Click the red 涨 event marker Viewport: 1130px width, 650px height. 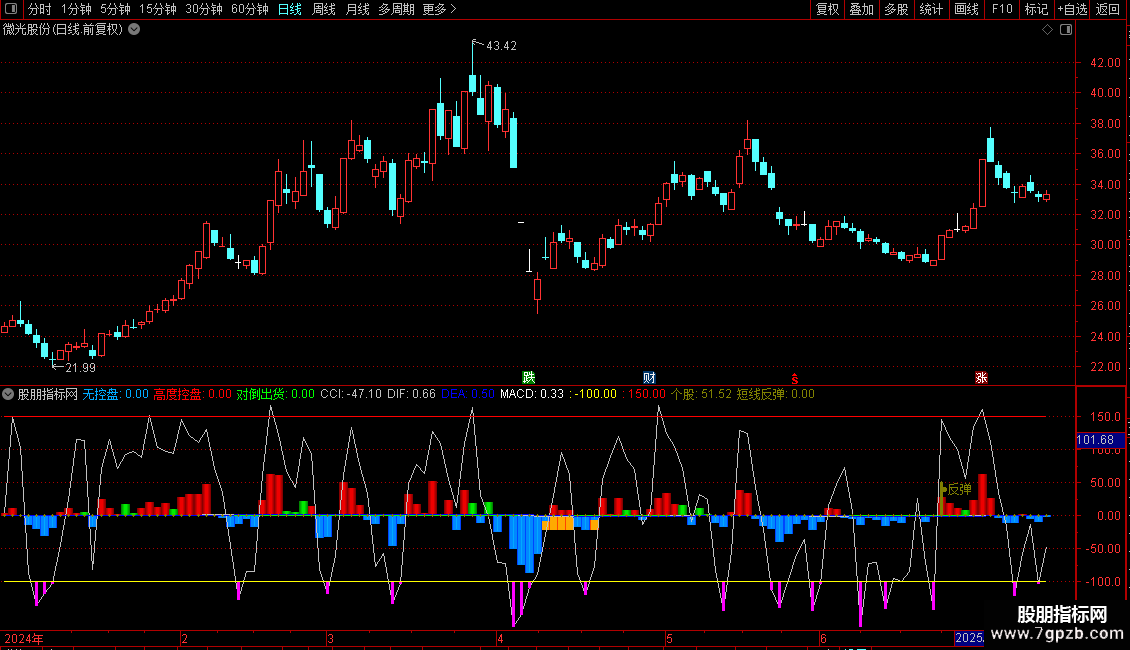tap(981, 378)
